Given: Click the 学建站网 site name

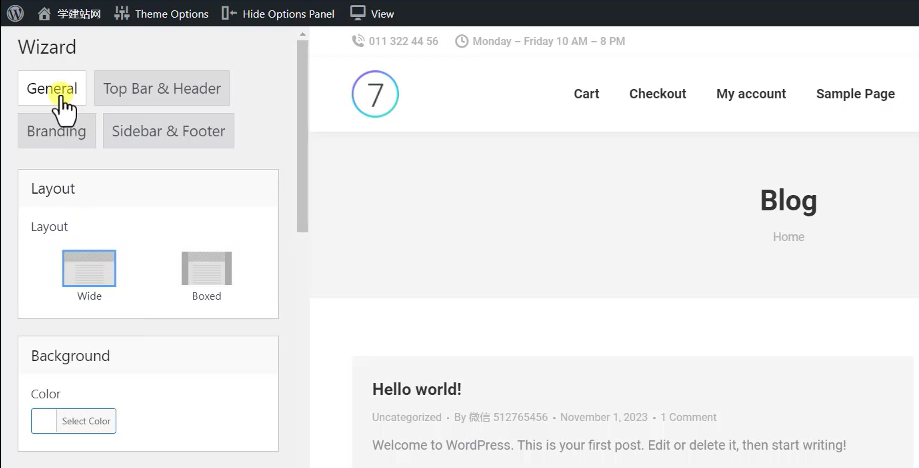Looking at the screenshot, I should (79, 13).
